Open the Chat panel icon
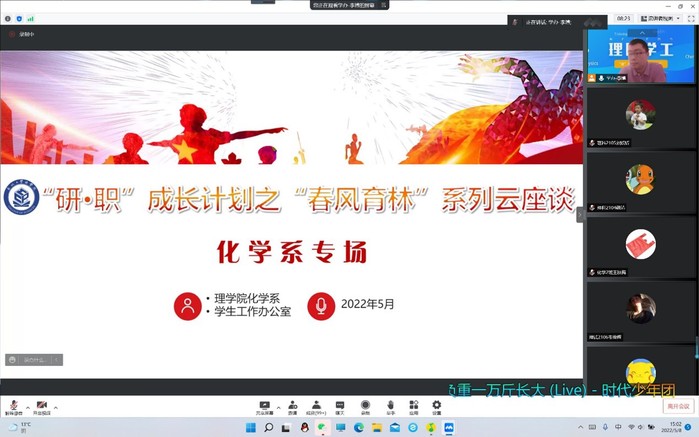Viewport: 699px width, 437px height. (x=340, y=406)
